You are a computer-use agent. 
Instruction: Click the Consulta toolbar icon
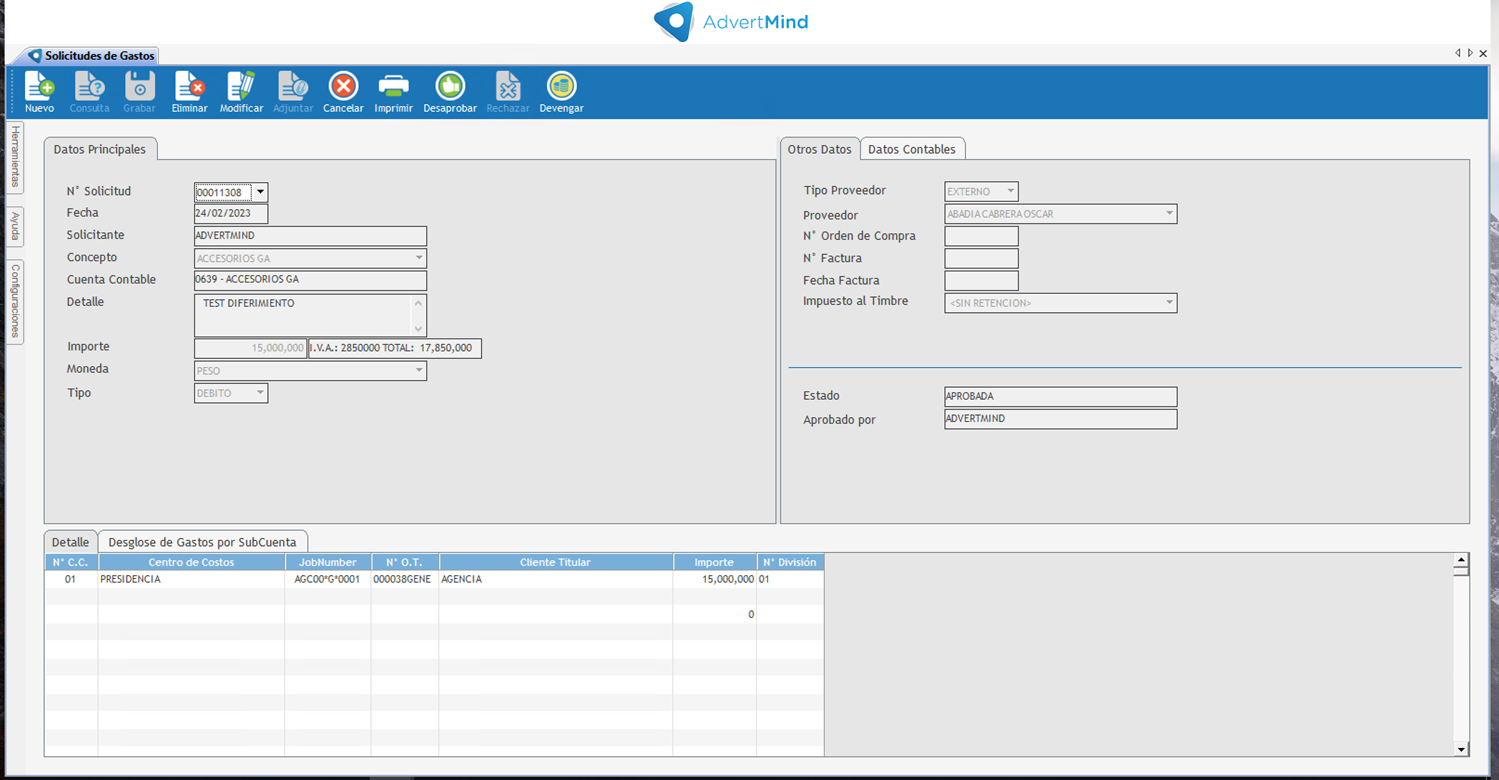pyautogui.click(x=89, y=92)
